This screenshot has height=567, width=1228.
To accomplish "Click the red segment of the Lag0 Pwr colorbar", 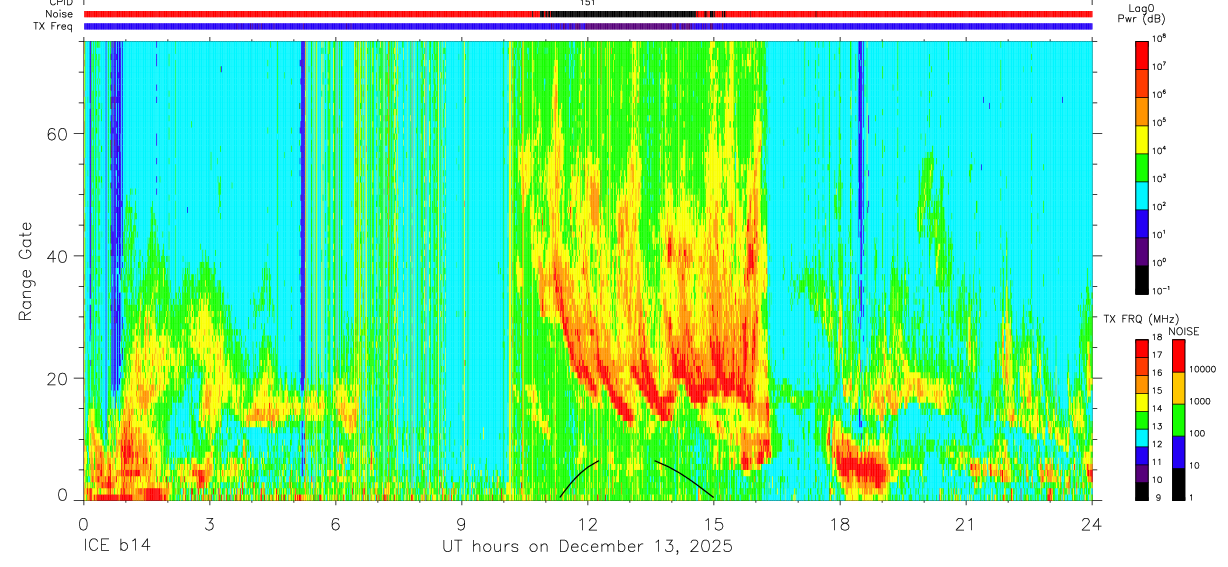I will pyautogui.click(x=1143, y=53).
